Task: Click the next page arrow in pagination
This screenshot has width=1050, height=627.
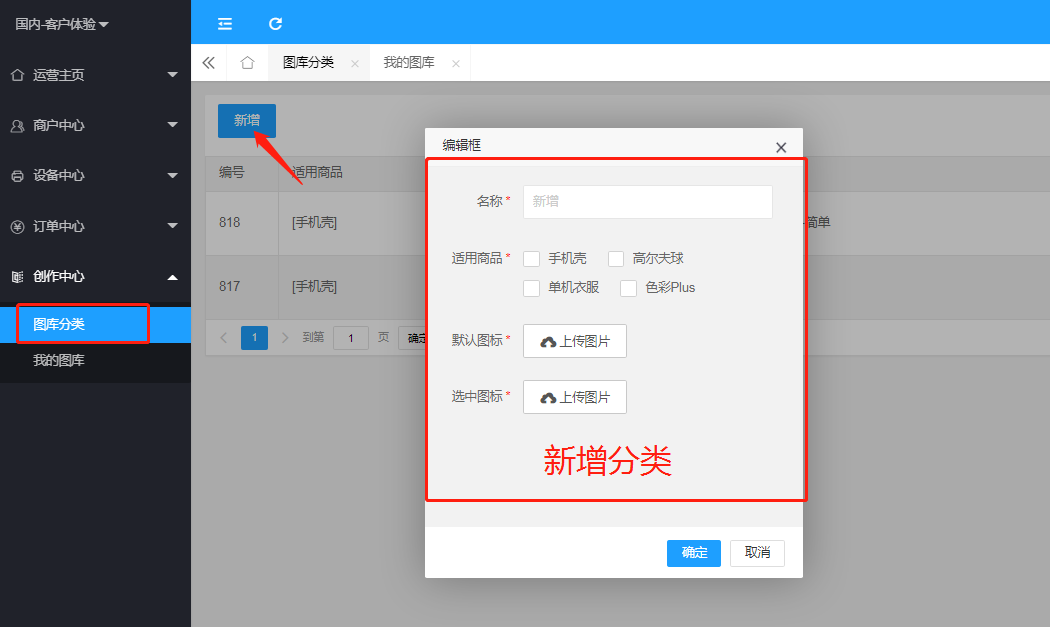Action: tap(285, 338)
